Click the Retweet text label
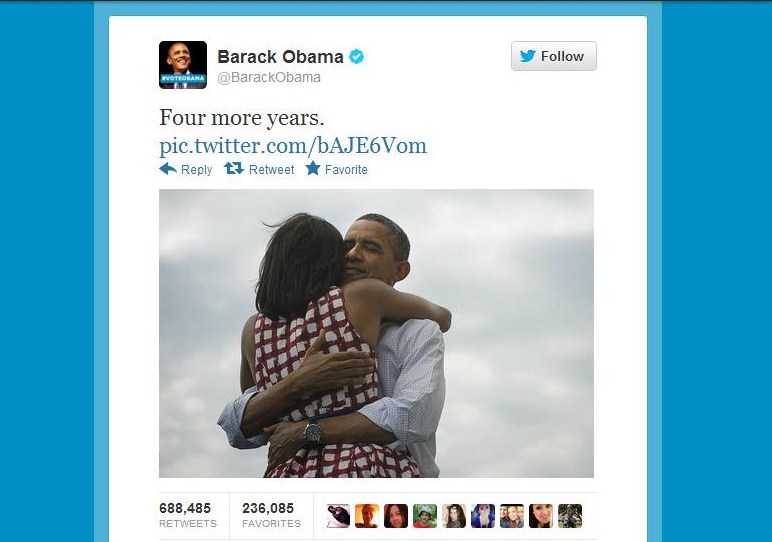 (271, 169)
